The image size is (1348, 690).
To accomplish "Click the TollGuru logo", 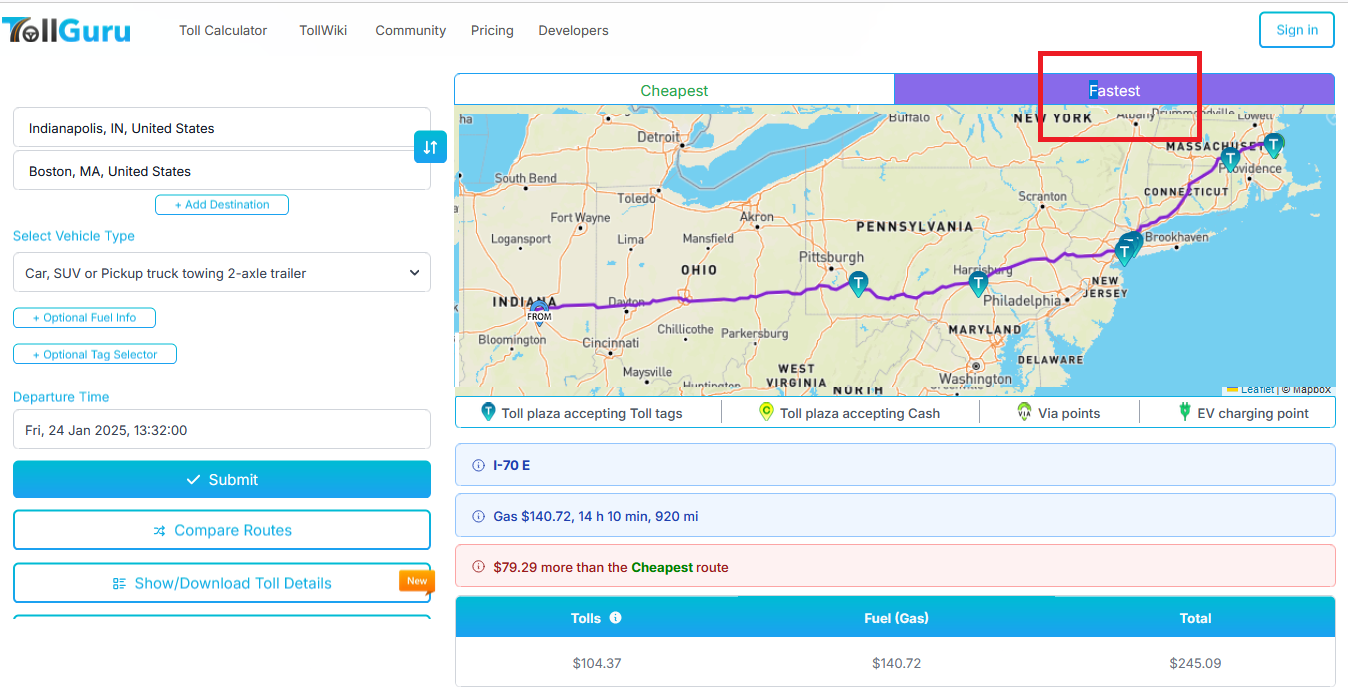I will point(66,30).
